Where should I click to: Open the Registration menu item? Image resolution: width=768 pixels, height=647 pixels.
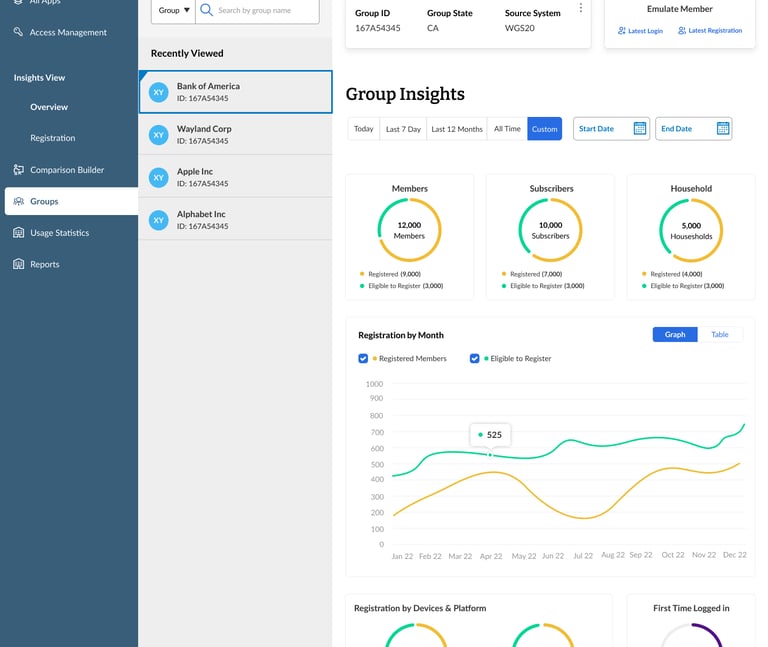tap(53, 138)
